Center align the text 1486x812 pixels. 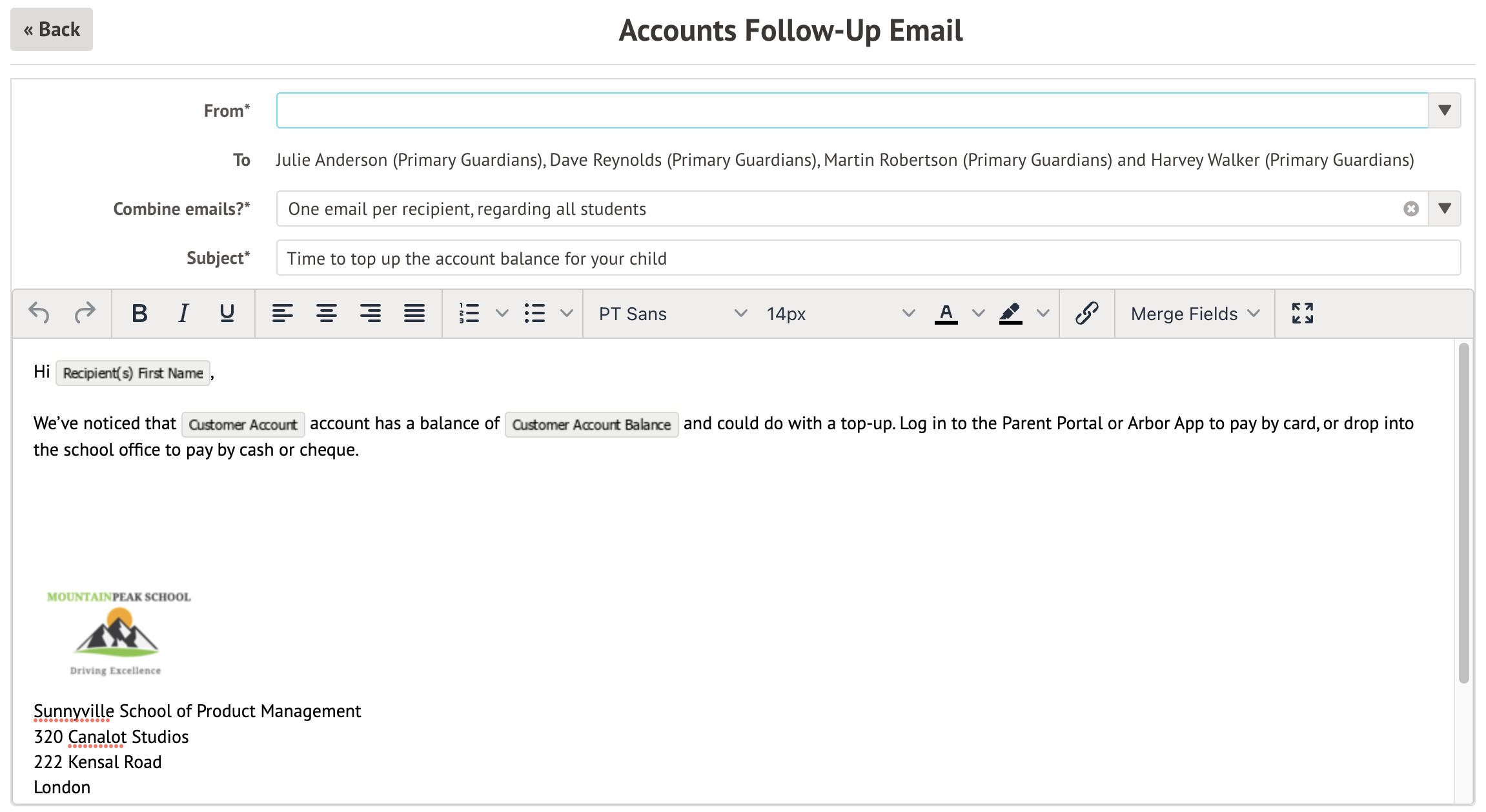[x=326, y=313]
